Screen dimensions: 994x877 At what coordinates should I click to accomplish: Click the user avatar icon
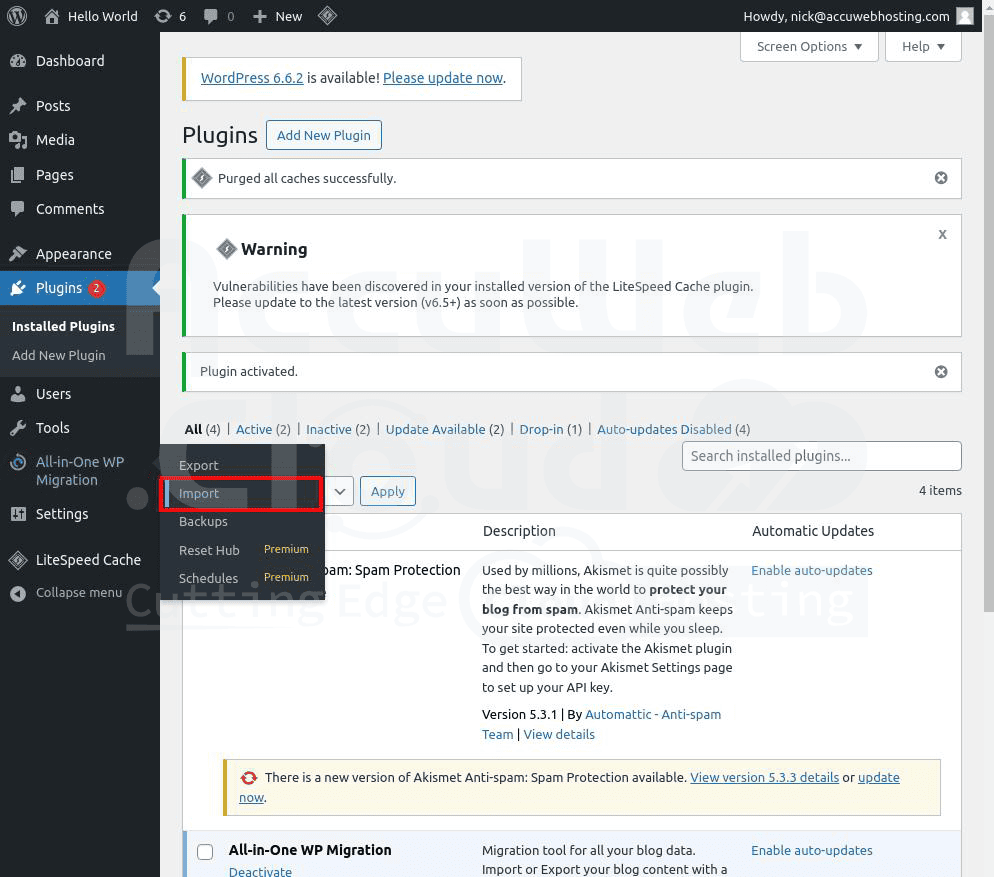pos(964,16)
